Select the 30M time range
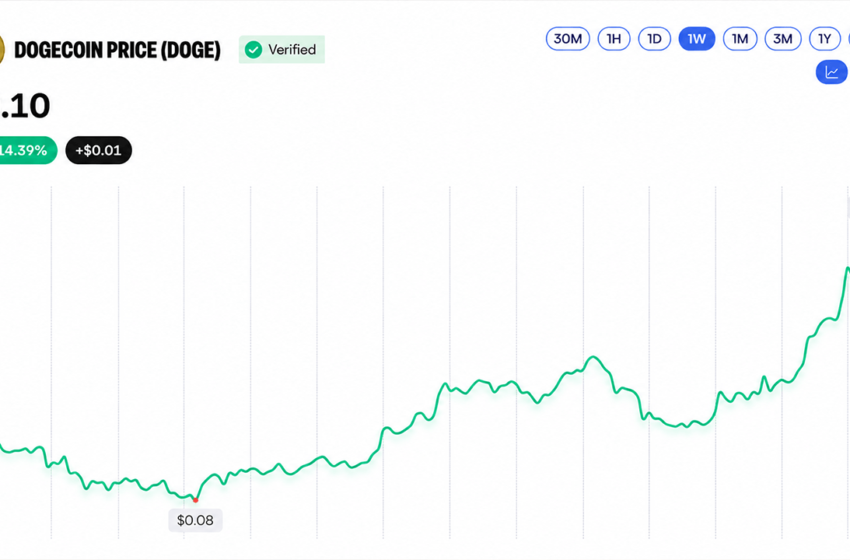Viewport: 850px width, 560px height. click(568, 39)
